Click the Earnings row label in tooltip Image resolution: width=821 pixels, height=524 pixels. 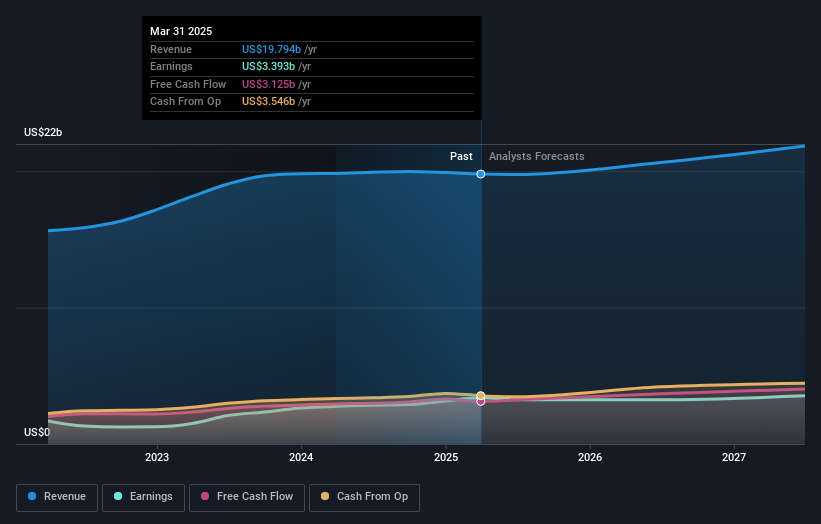click(x=171, y=66)
